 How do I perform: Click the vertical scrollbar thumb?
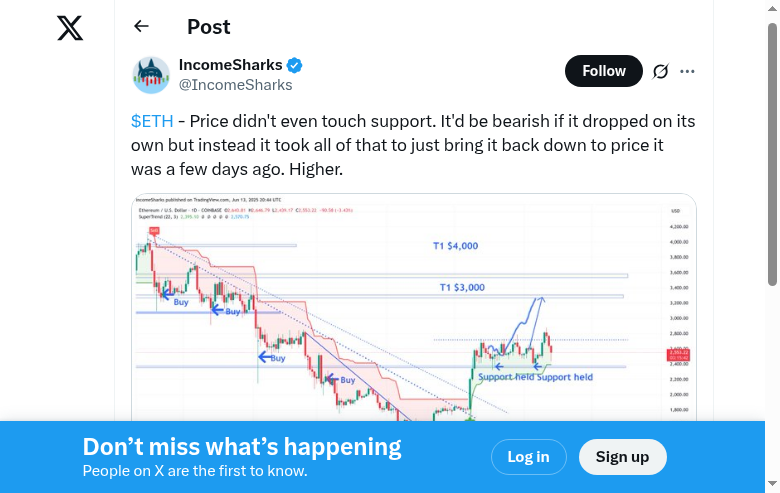(x=772, y=150)
